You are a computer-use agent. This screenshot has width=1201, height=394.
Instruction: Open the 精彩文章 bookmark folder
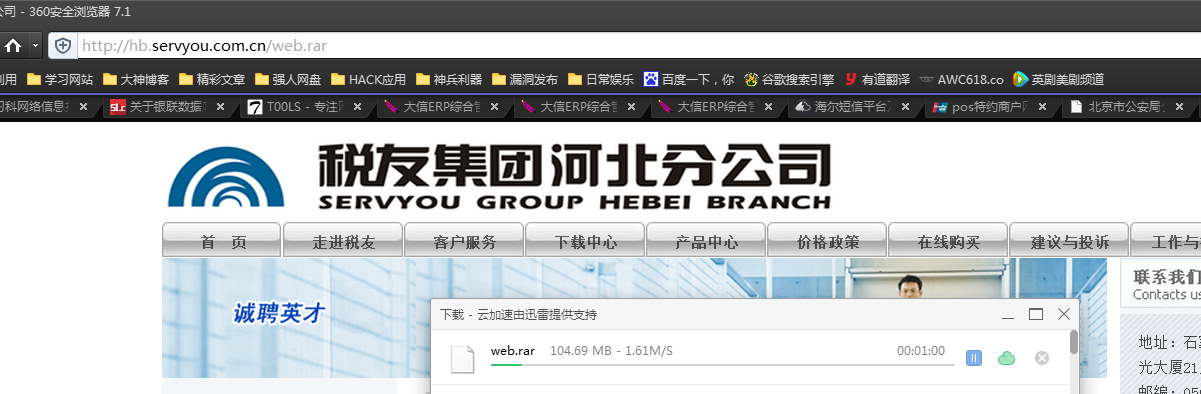click(x=212, y=79)
